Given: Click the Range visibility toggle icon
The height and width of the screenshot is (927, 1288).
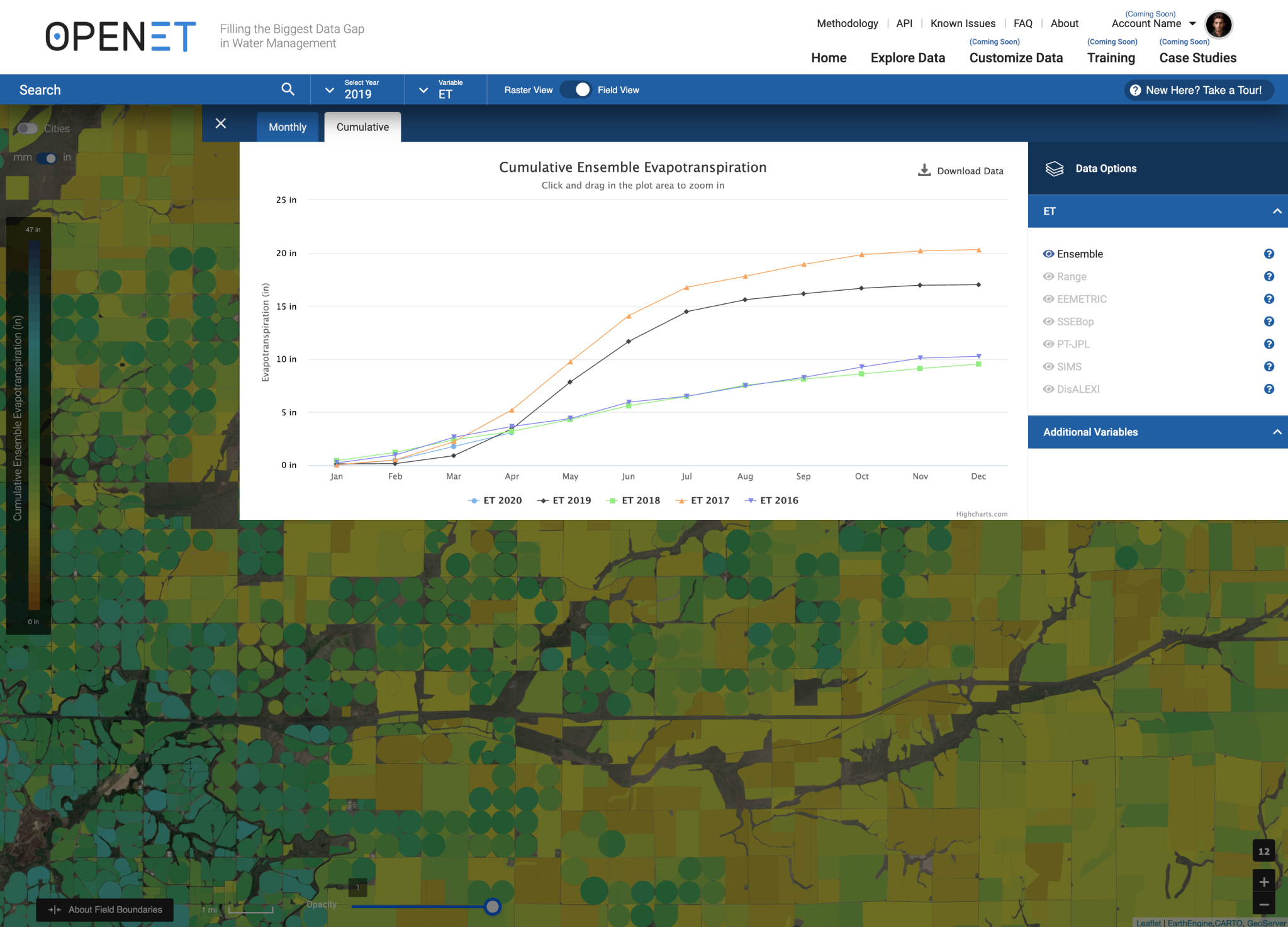Looking at the screenshot, I should (1048, 276).
